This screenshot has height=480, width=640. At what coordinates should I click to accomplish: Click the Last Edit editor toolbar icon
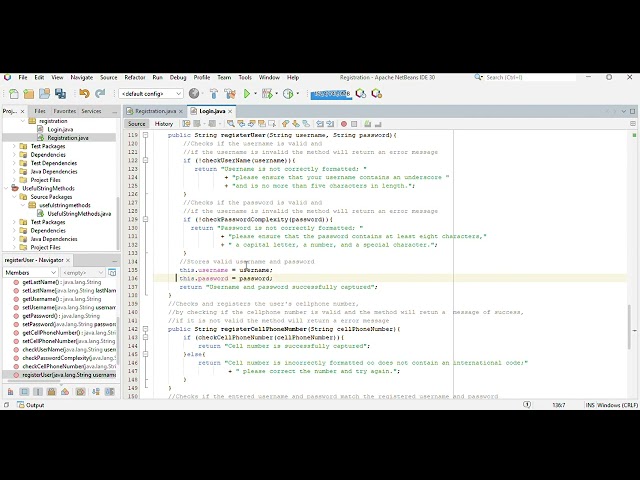[x=186, y=124]
